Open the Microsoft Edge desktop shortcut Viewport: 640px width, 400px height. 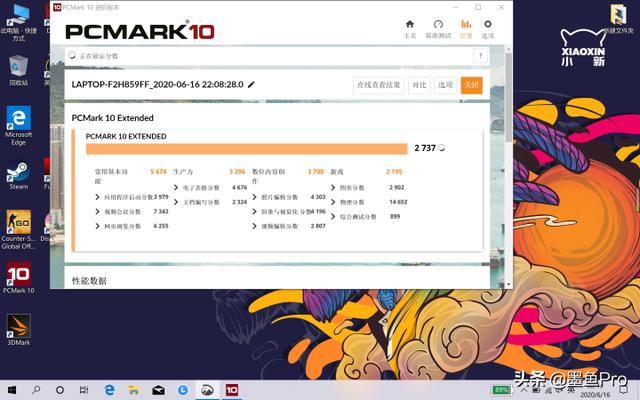coord(18,126)
